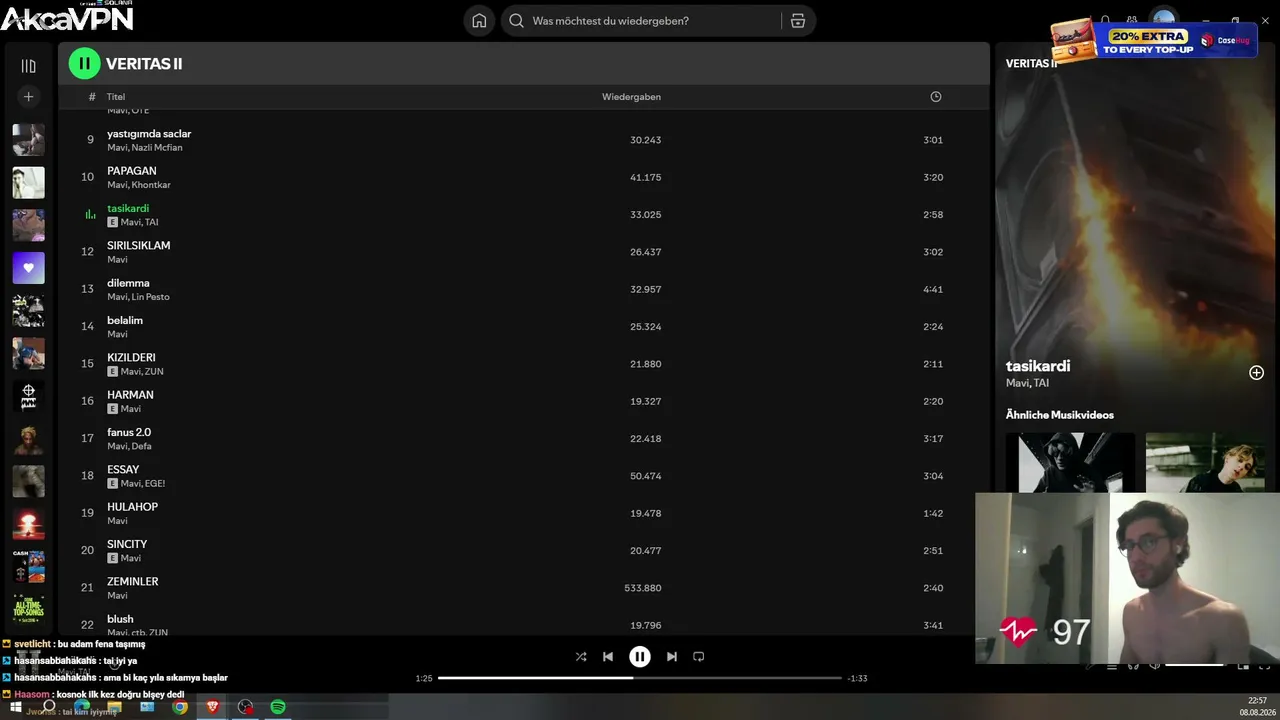Viewport: 1280px width, 720px height.
Task: Go to the Spotify home screen
Action: click(x=479, y=21)
